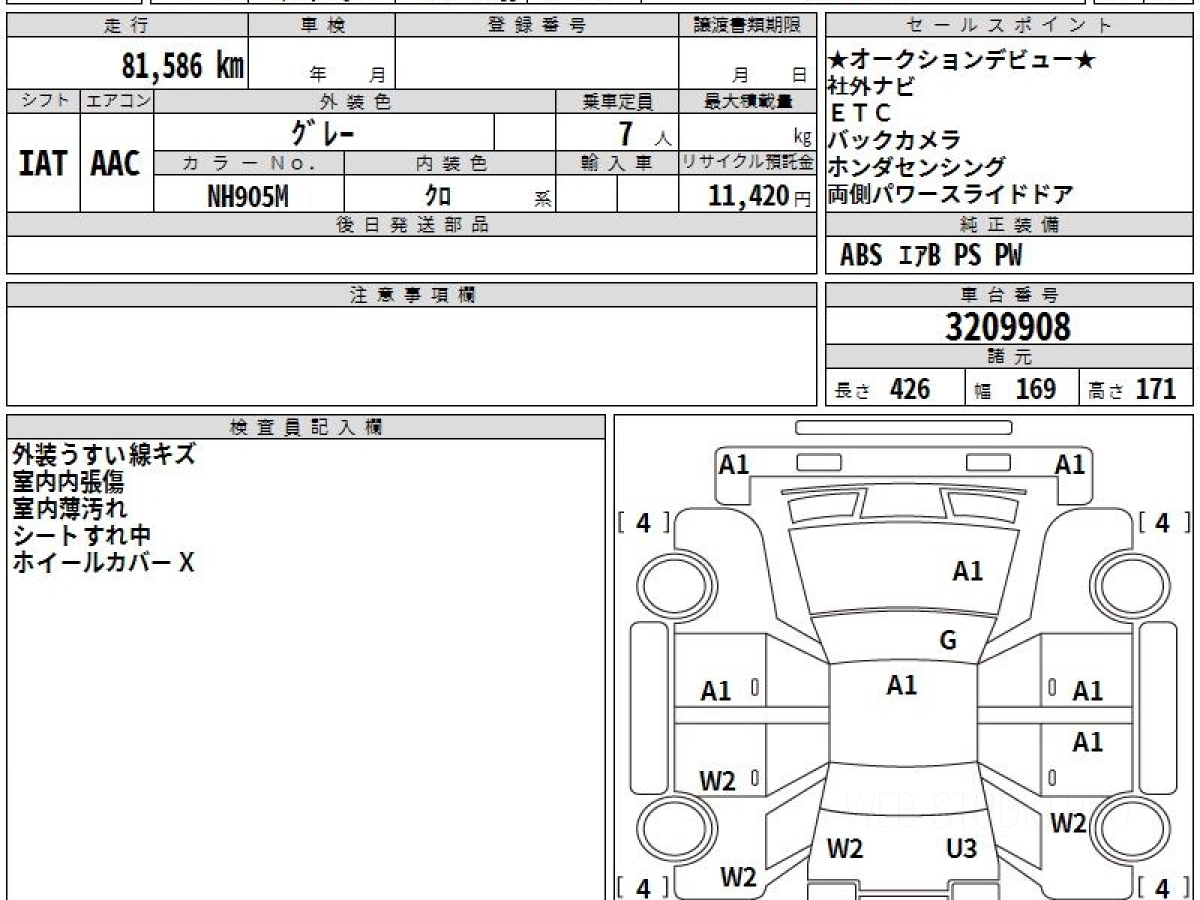Click the グレー exterior color value
The width and height of the screenshot is (1200, 900).
(323, 132)
